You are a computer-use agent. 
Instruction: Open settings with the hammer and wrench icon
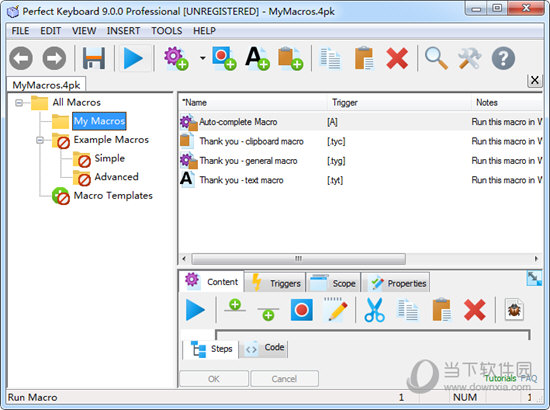pos(469,59)
